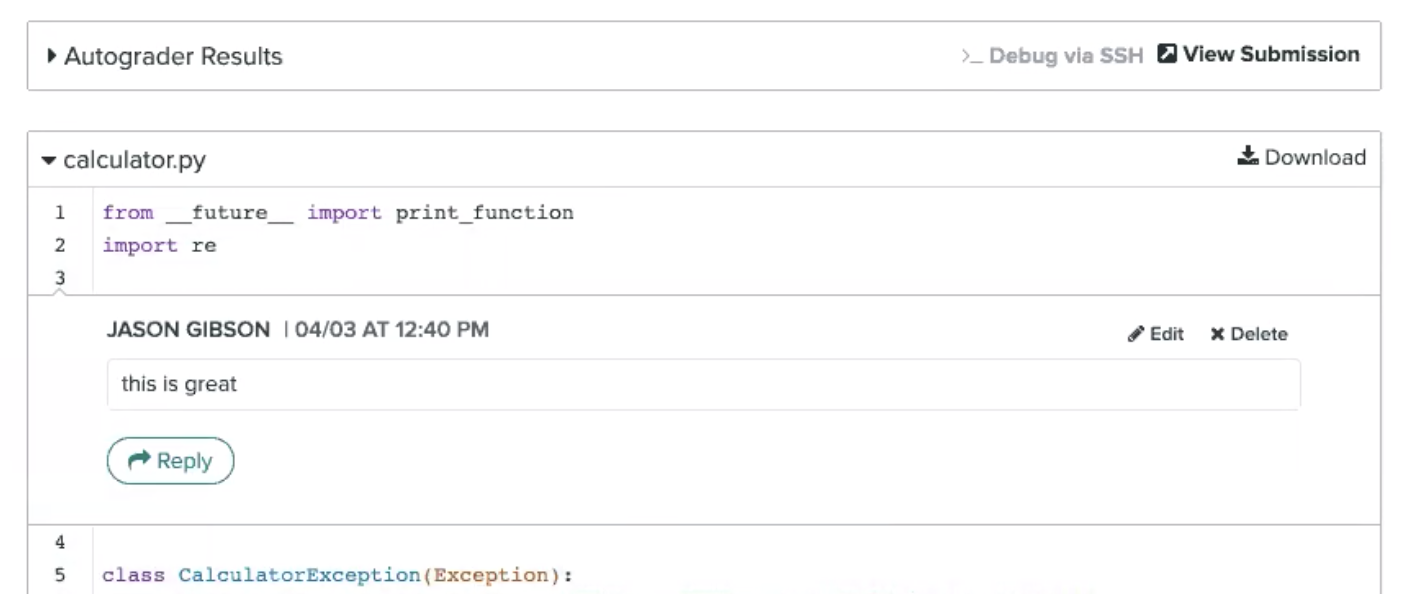Click line number 5 in the gutter
The height and width of the screenshot is (594, 1414).
click(x=60, y=575)
